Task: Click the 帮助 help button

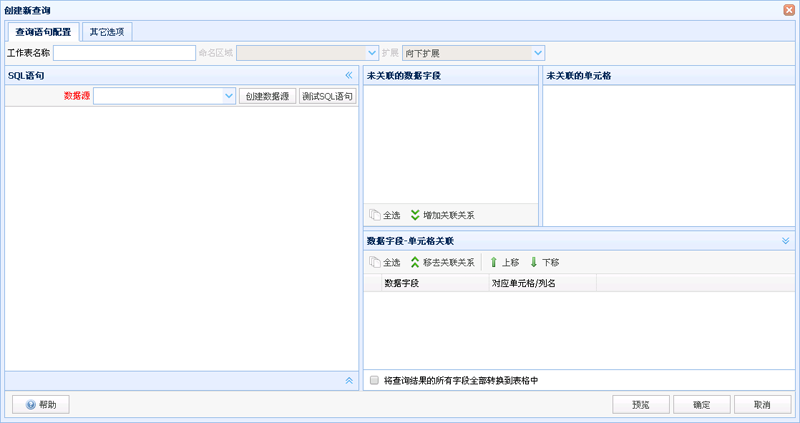Action: 41,404
